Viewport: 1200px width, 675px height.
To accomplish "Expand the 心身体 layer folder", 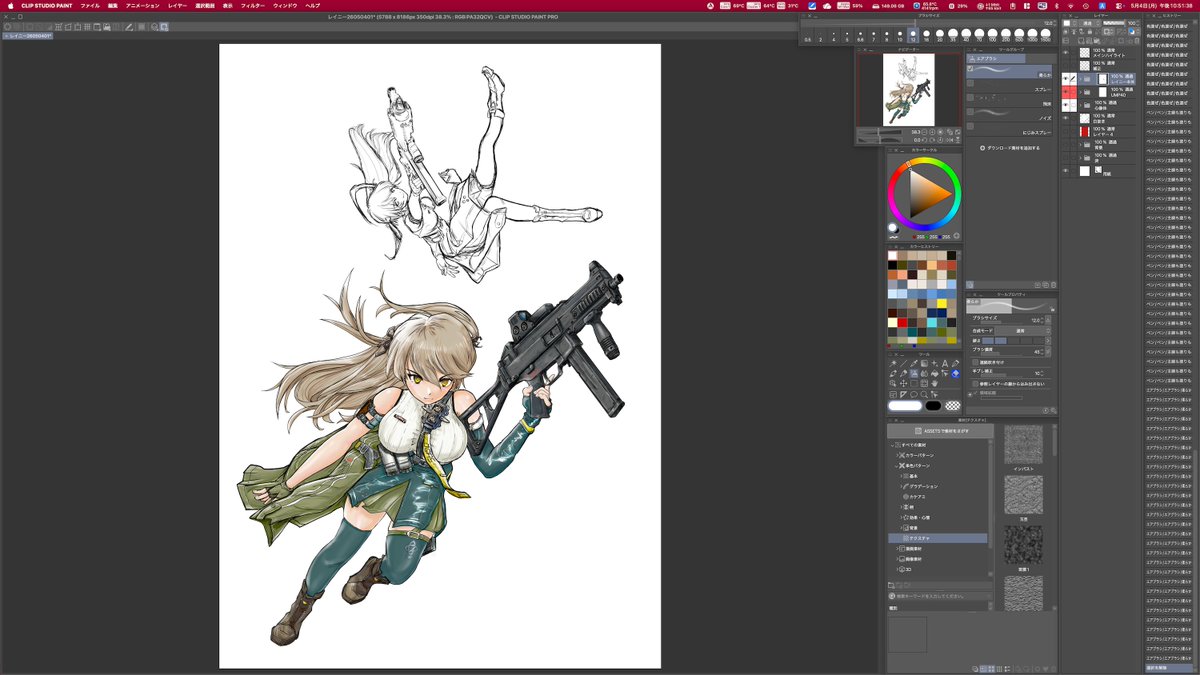I will 1081,105.
